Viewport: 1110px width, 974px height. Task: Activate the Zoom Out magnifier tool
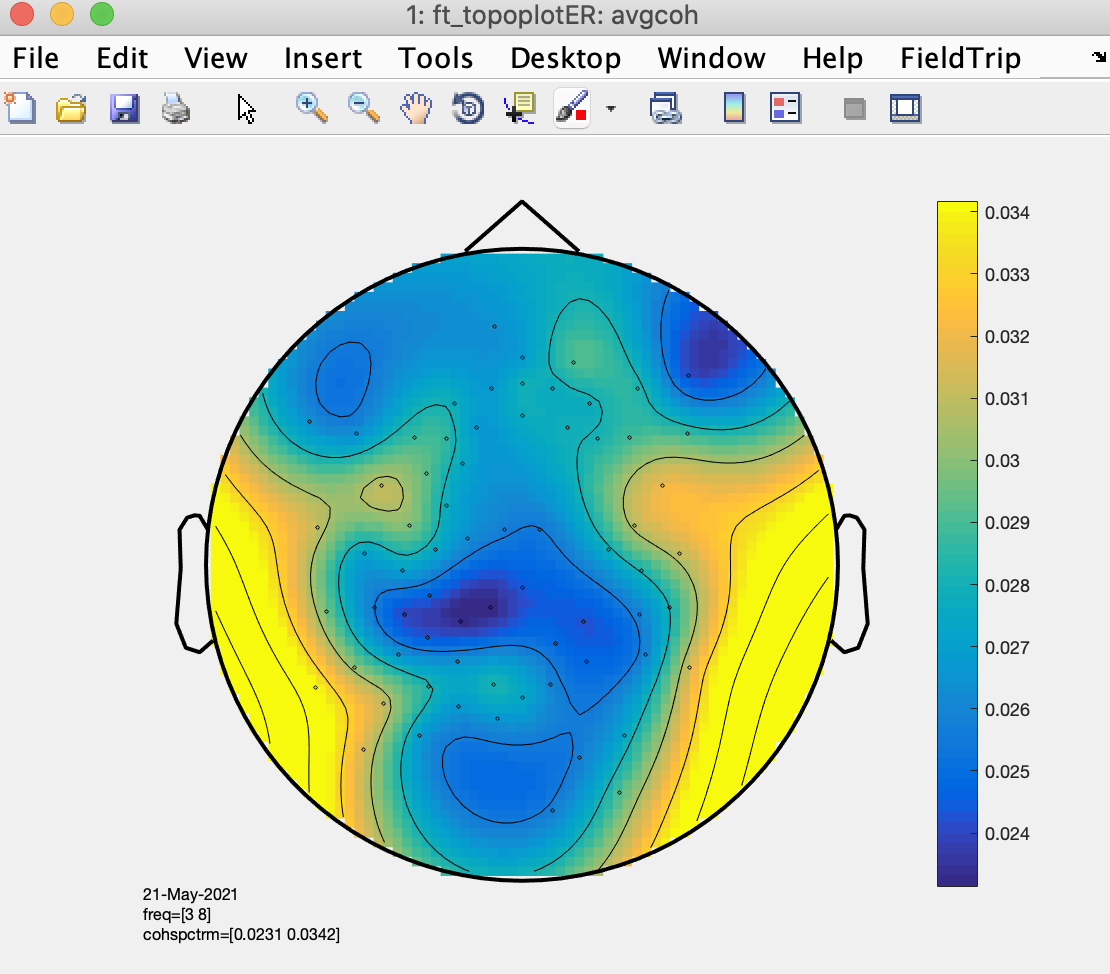(363, 107)
